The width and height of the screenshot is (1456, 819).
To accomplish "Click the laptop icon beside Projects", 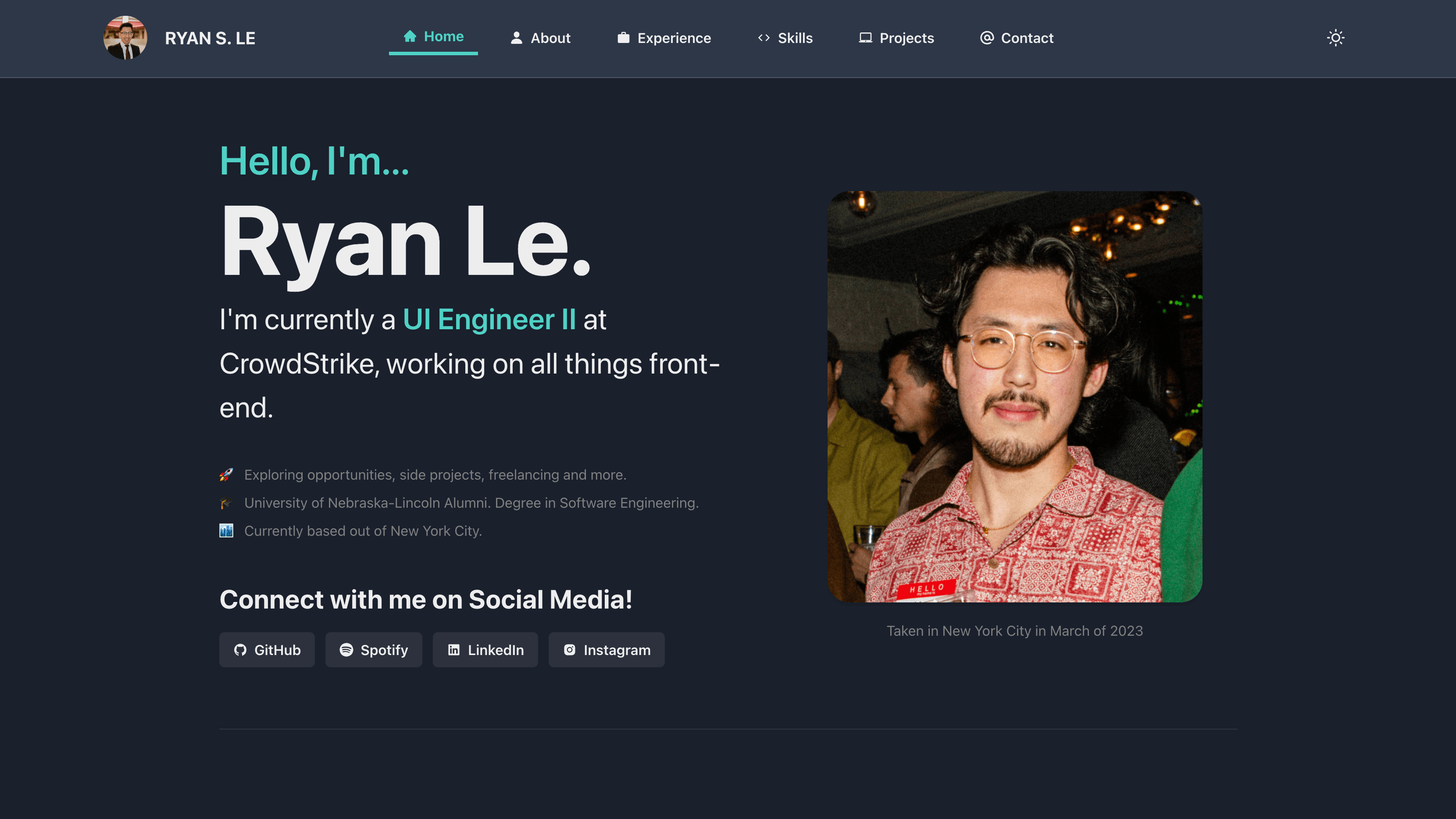I will [865, 38].
